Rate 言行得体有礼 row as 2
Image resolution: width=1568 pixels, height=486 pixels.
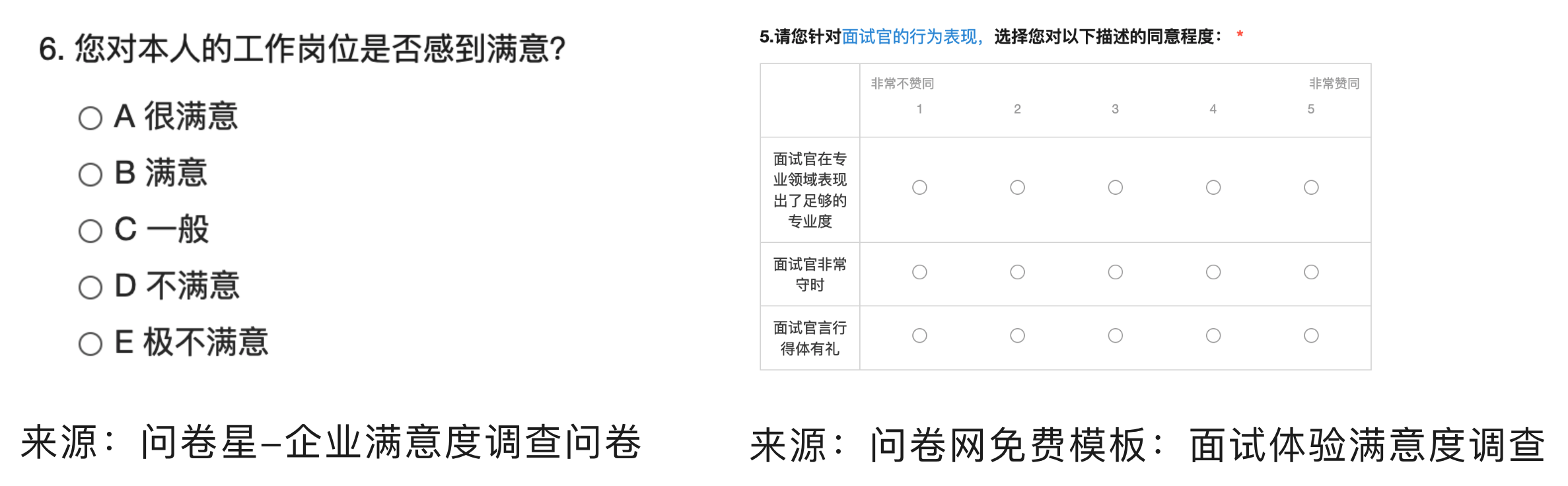[x=1017, y=335]
